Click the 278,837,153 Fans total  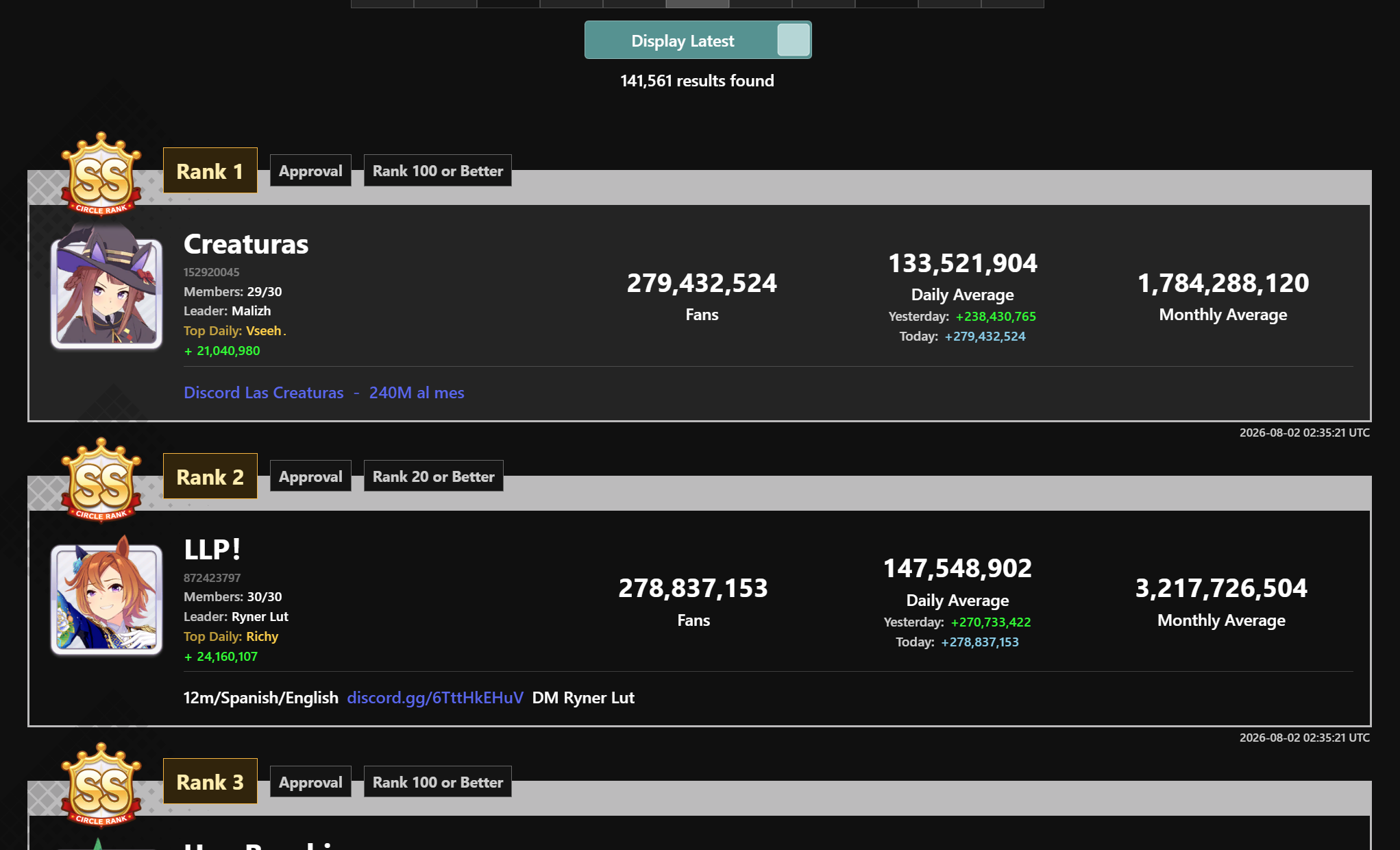[x=693, y=588]
